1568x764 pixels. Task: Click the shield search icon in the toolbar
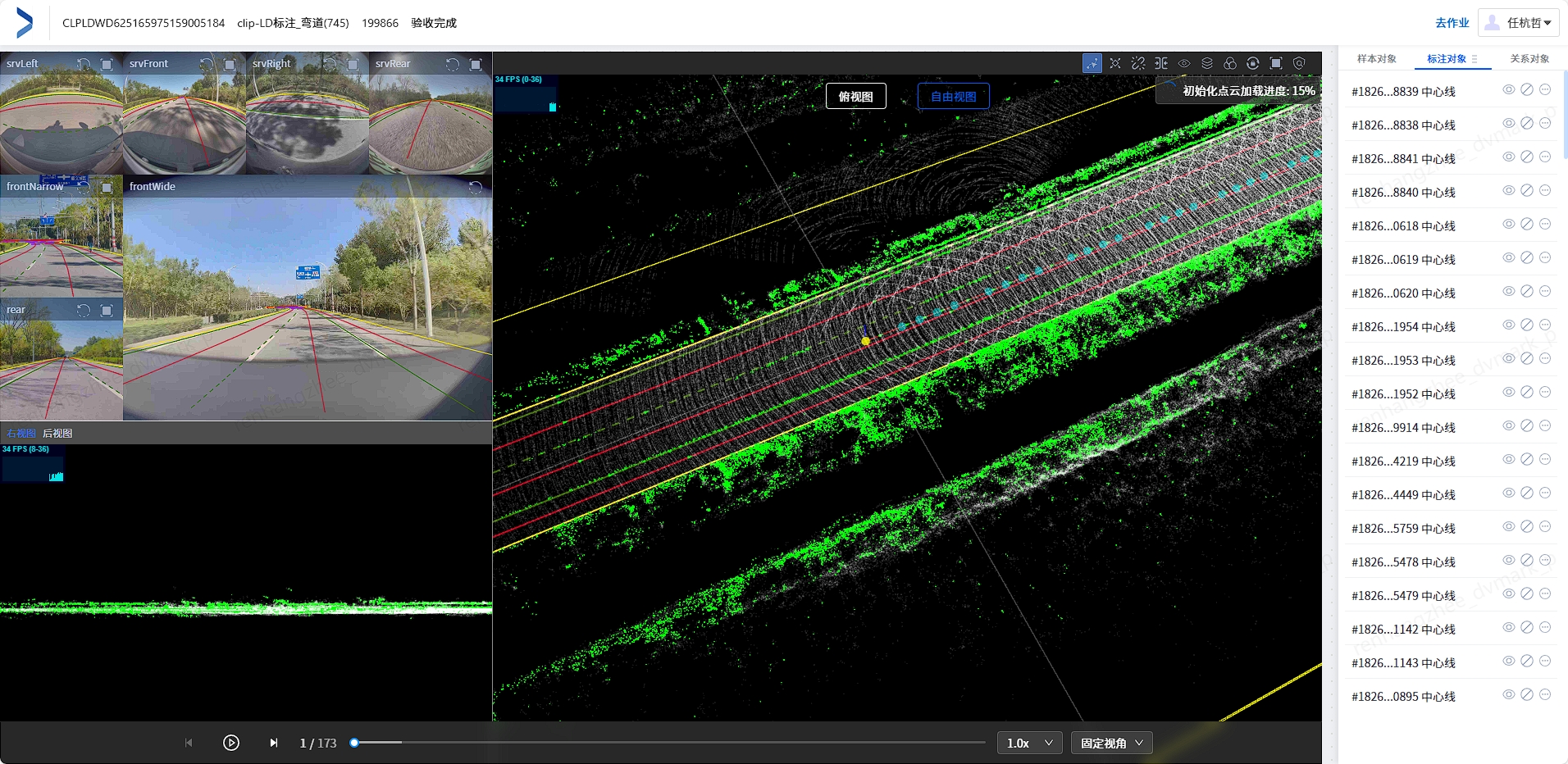[1299, 63]
